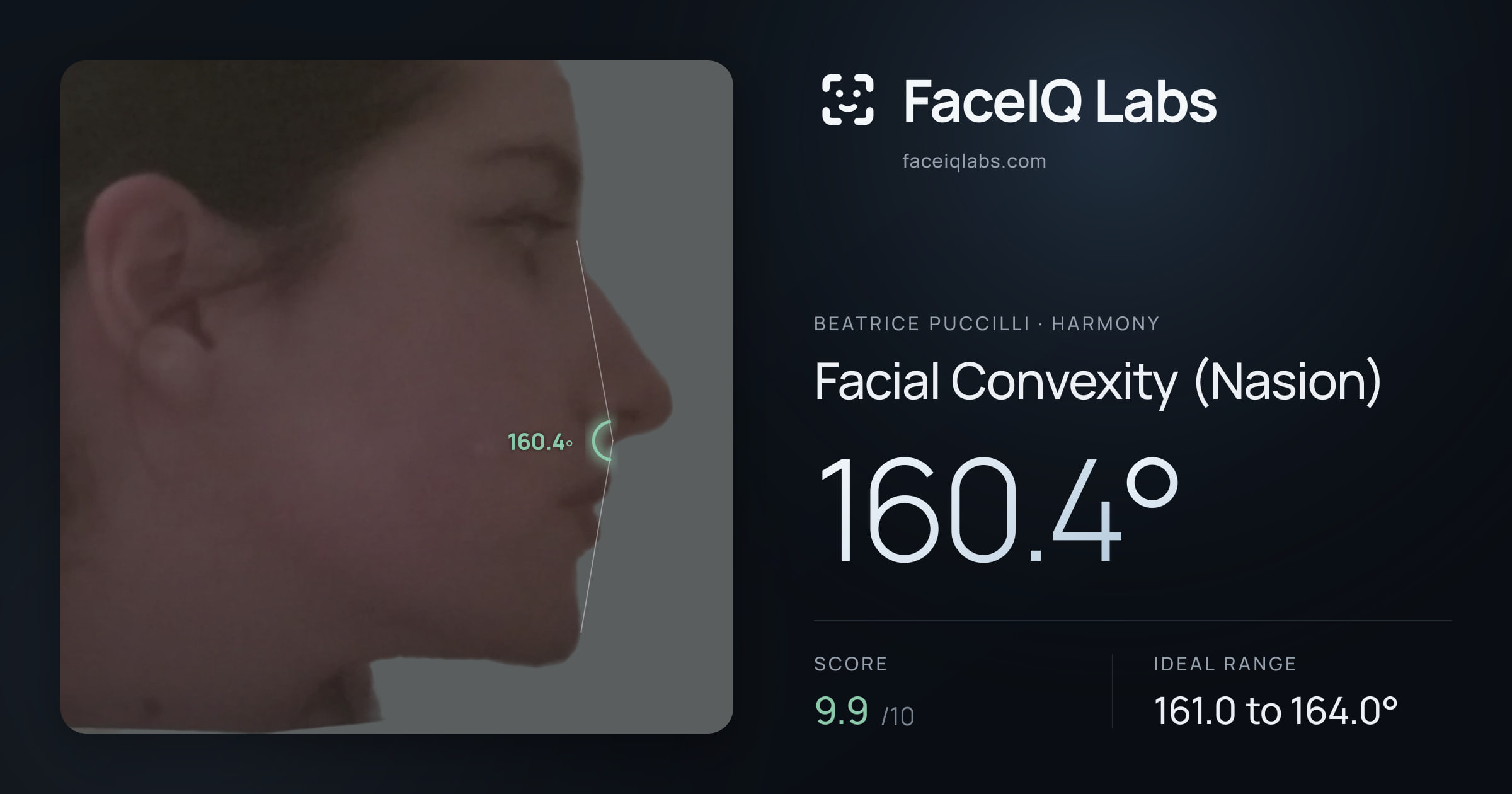Viewport: 1512px width, 794px height.
Task: Click the FaceIQ Labs brand title
Action: 1060,101
